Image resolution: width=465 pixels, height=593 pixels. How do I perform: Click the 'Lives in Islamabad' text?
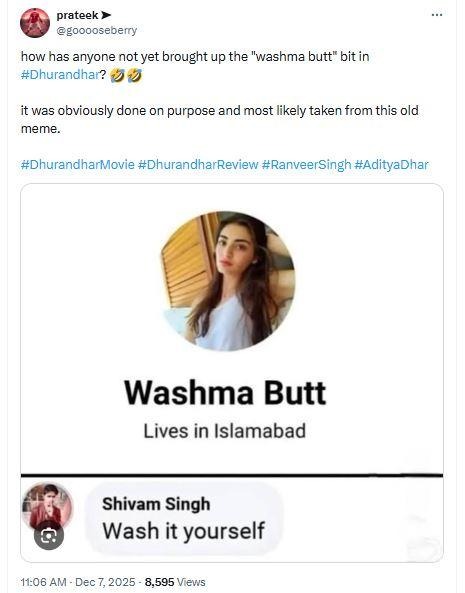click(x=225, y=431)
